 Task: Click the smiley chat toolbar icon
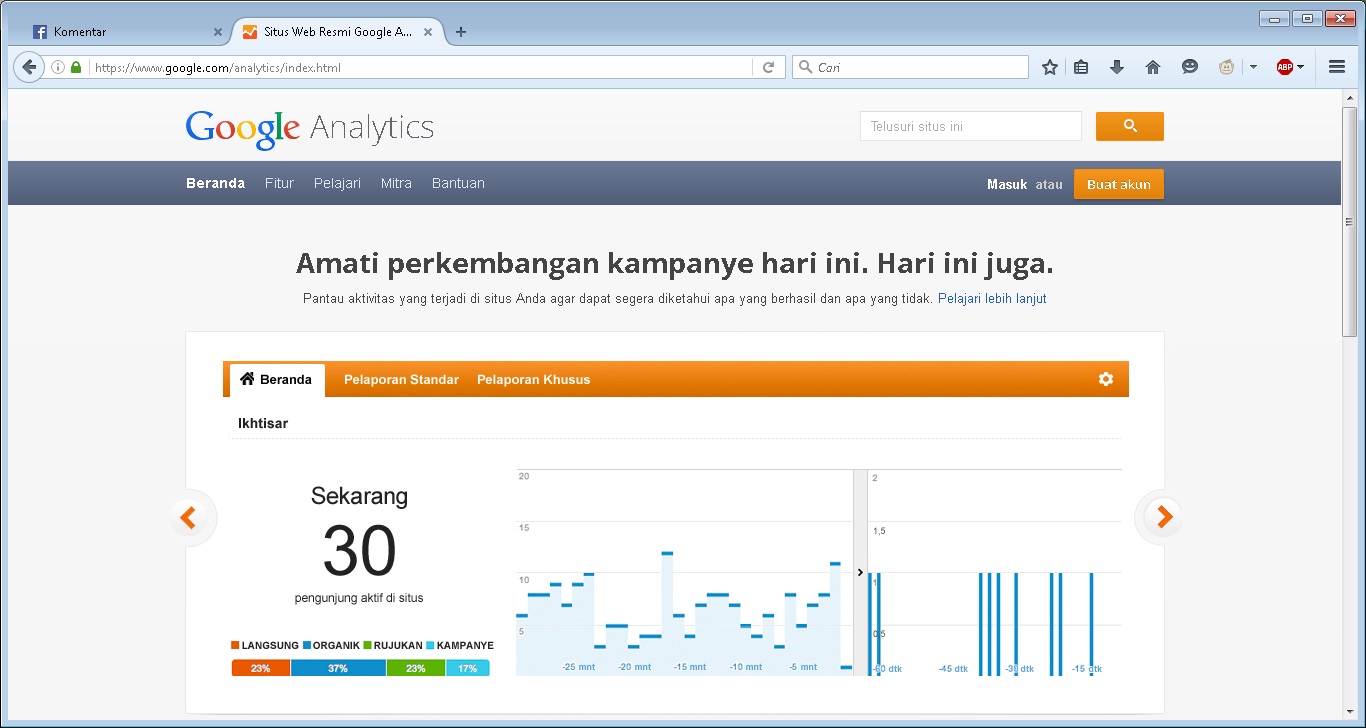click(x=1189, y=67)
